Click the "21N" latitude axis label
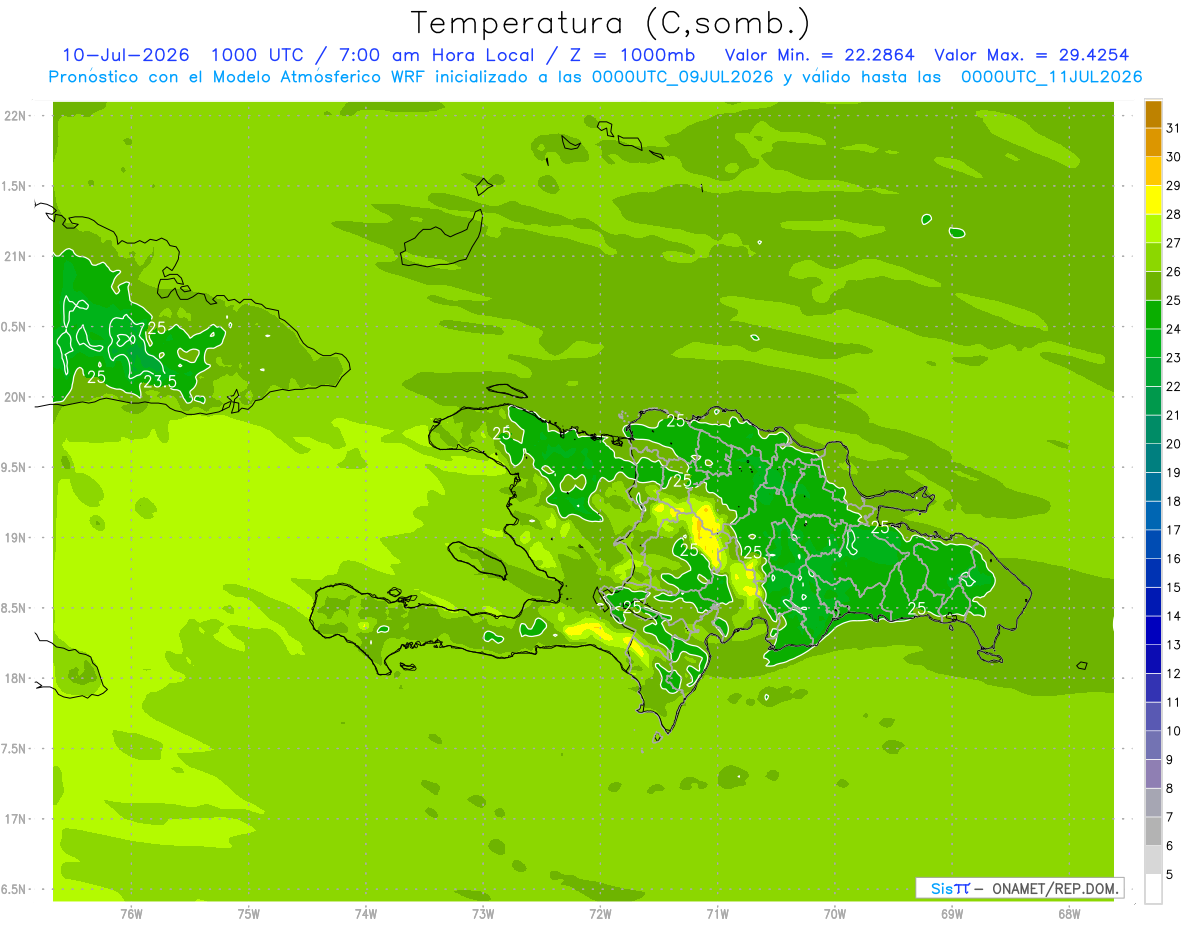The image size is (1200, 927). point(15,257)
